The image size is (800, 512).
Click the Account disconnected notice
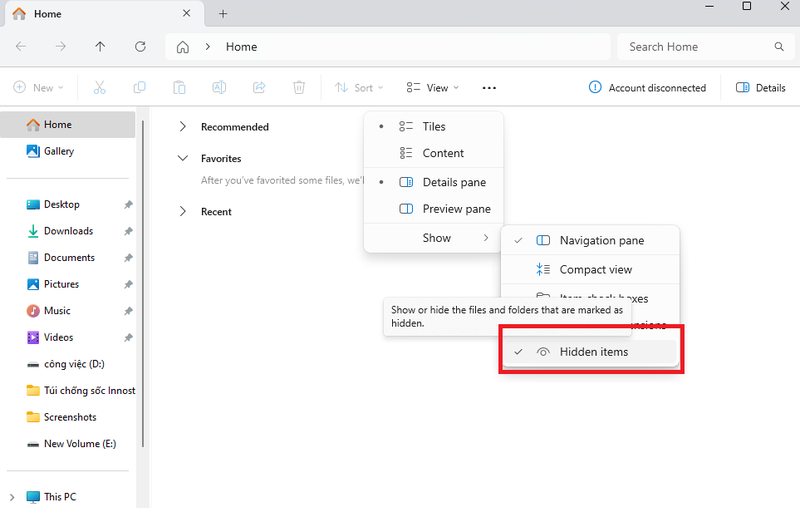pos(647,88)
